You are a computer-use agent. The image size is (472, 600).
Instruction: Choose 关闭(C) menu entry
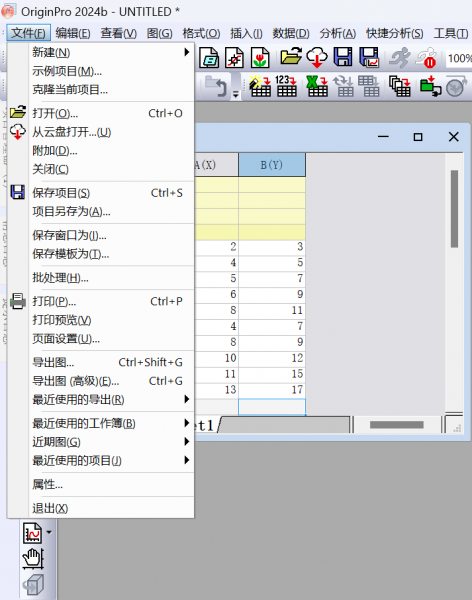point(111,169)
